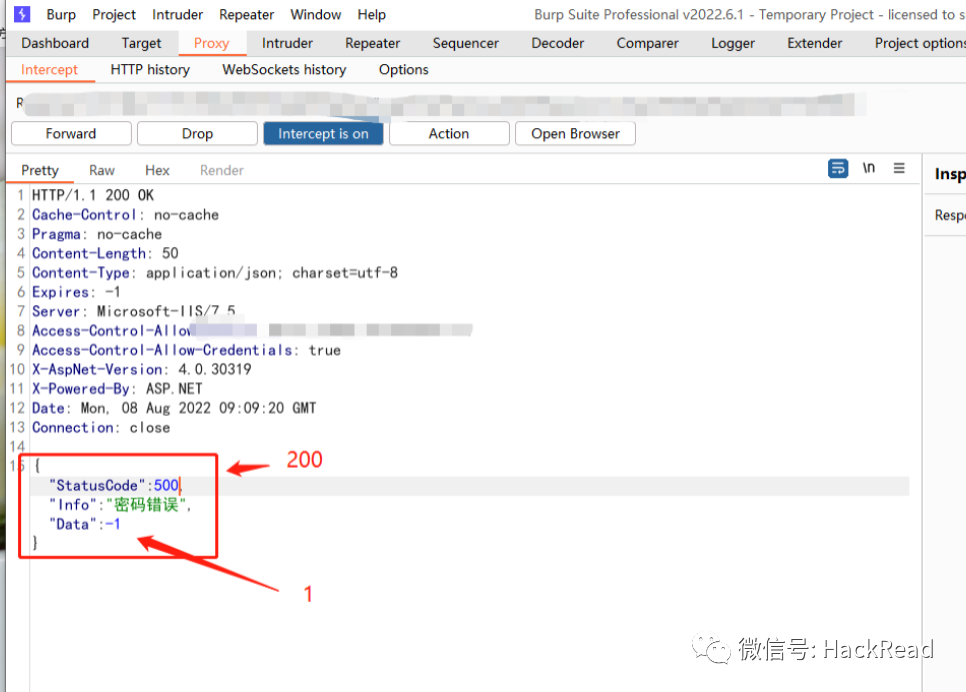Open the WebSockets history sub-tab
This screenshot has width=966, height=692.
point(284,70)
